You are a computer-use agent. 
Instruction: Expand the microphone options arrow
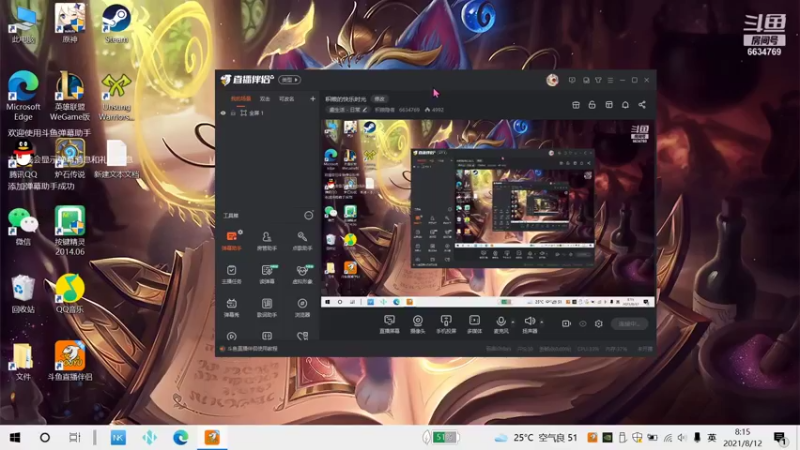[x=513, y=322]
